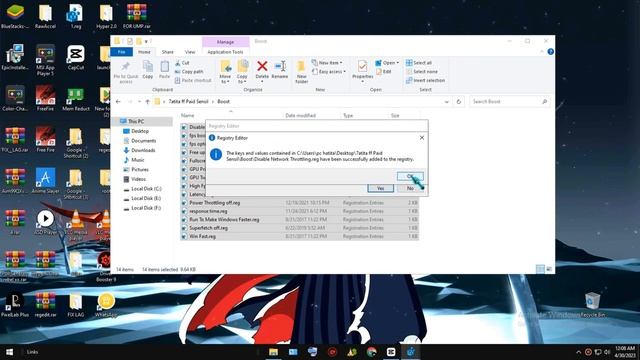640x360 pixels.
Task: Open the File menu tab
Action: point(122,52)
